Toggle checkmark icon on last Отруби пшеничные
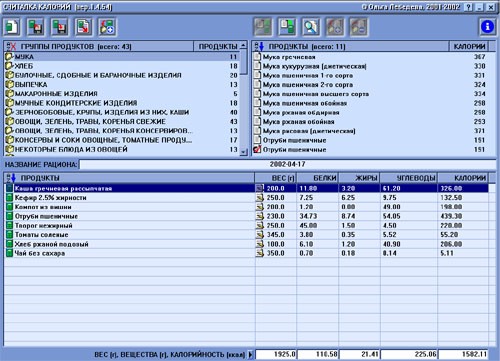The image size is (500, 361). click(257, 149)
